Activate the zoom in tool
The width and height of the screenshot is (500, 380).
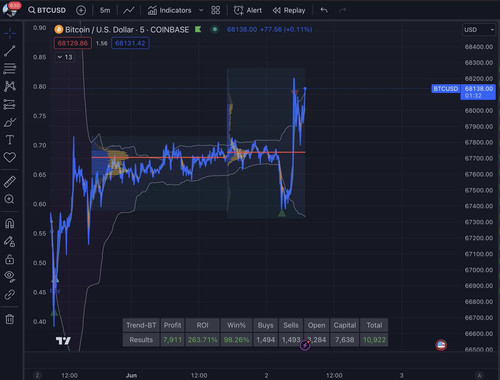pyautogui.click(x=10, y=199)
